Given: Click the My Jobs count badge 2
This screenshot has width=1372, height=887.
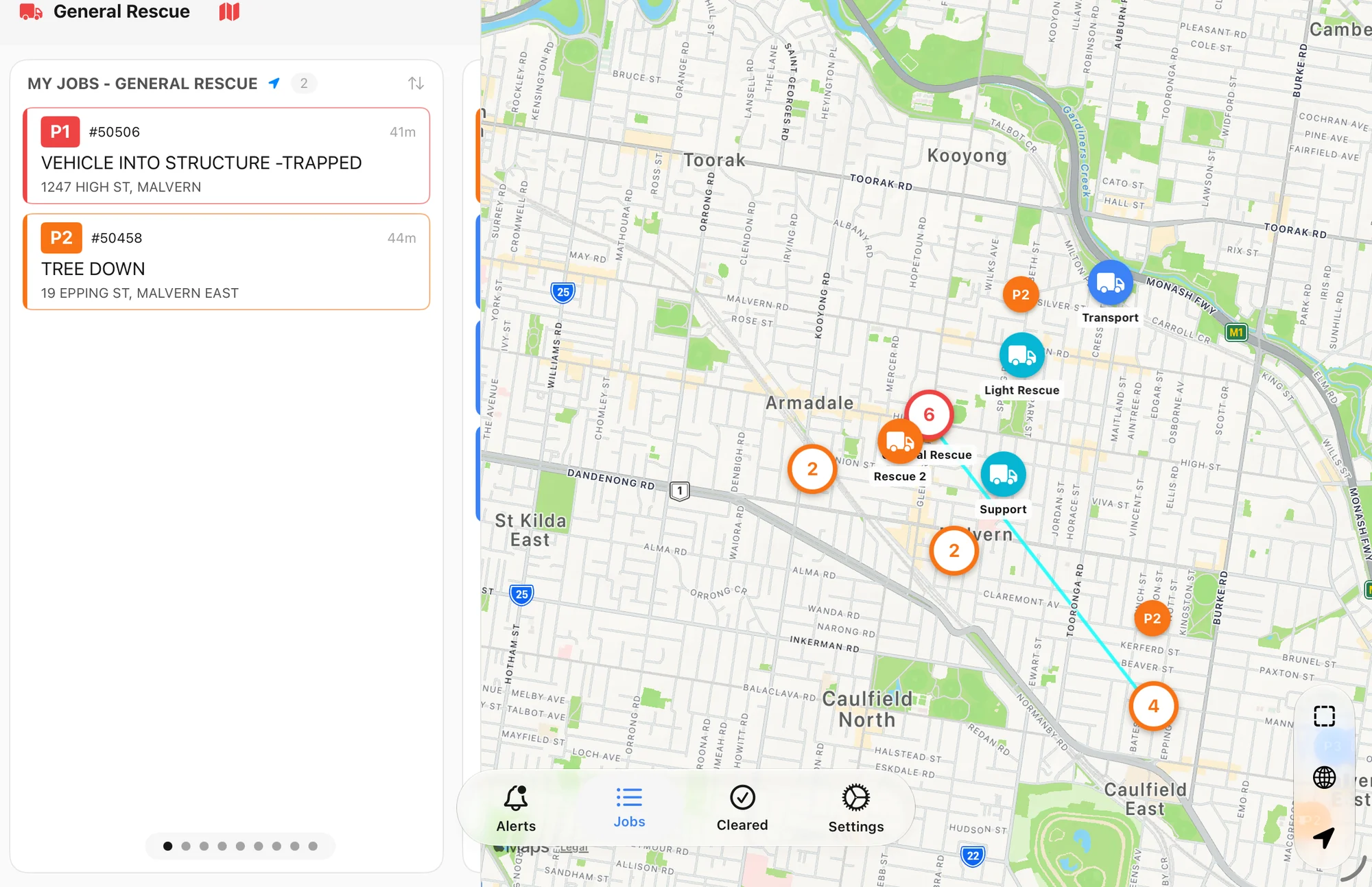Looking at the screenshot, I should click(304, 83).
